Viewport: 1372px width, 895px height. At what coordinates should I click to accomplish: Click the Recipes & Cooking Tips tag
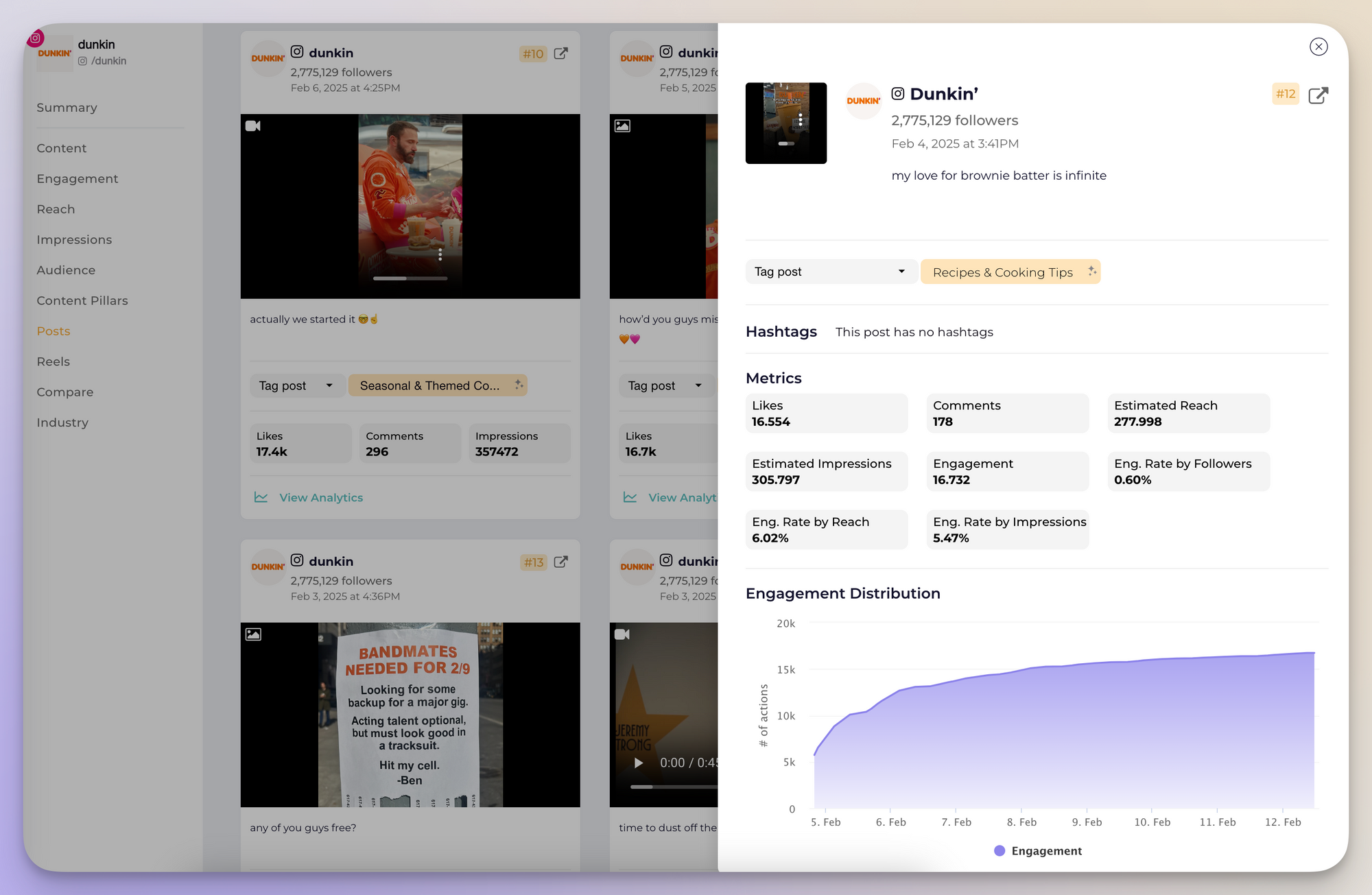coord(1010,272)
